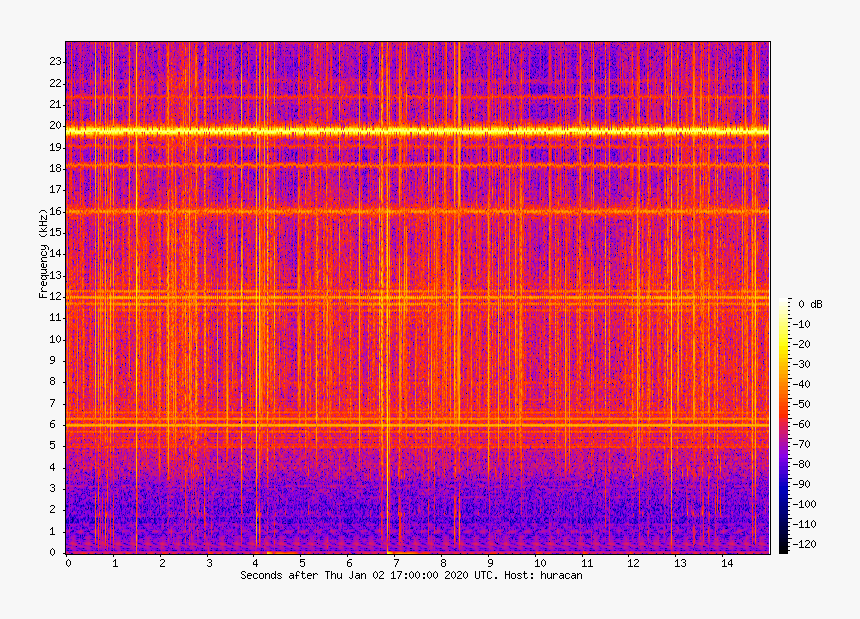Click time axis tick label '11' seconds

(x=587, y=563)
